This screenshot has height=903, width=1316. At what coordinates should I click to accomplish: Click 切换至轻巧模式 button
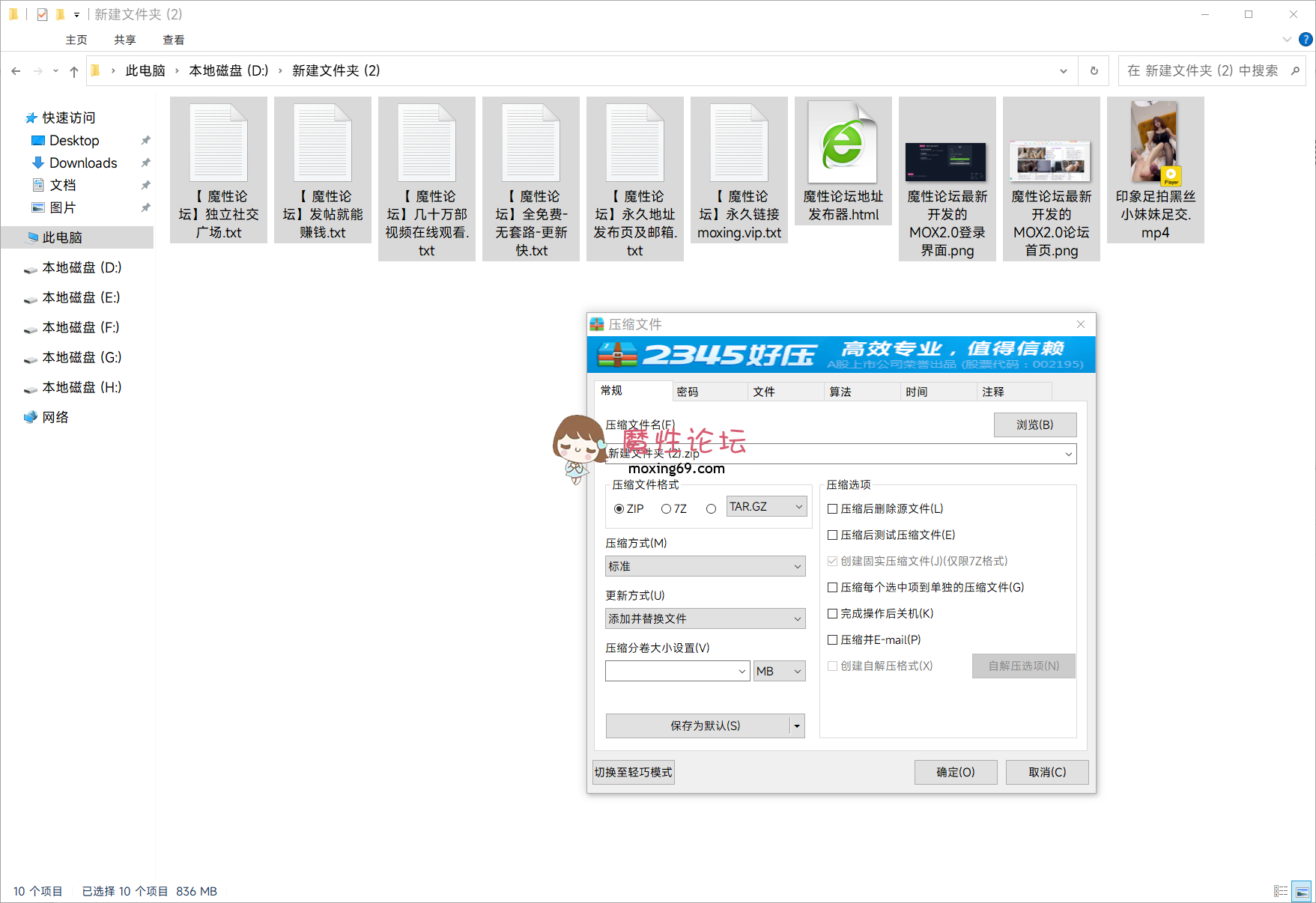634,772
